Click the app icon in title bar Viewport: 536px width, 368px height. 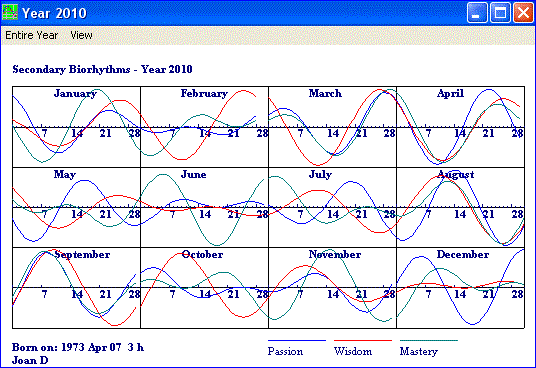10,13
